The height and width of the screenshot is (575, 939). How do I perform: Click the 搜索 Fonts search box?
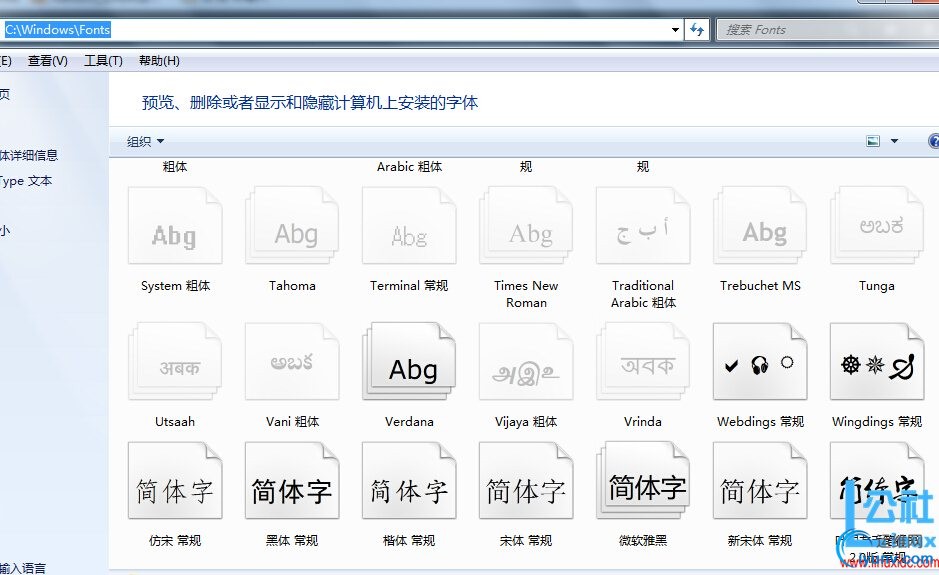click(x=828, y=29)
